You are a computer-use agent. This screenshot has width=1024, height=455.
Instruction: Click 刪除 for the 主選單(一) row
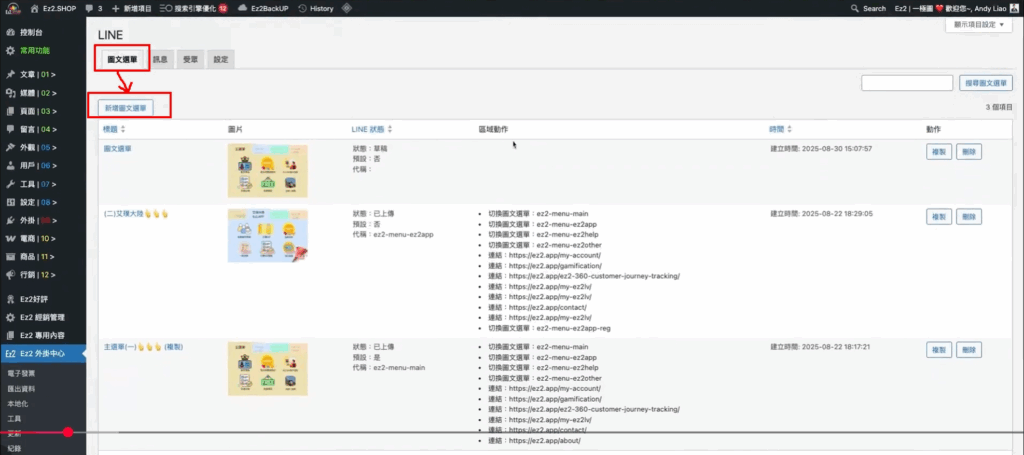(969, 350)
